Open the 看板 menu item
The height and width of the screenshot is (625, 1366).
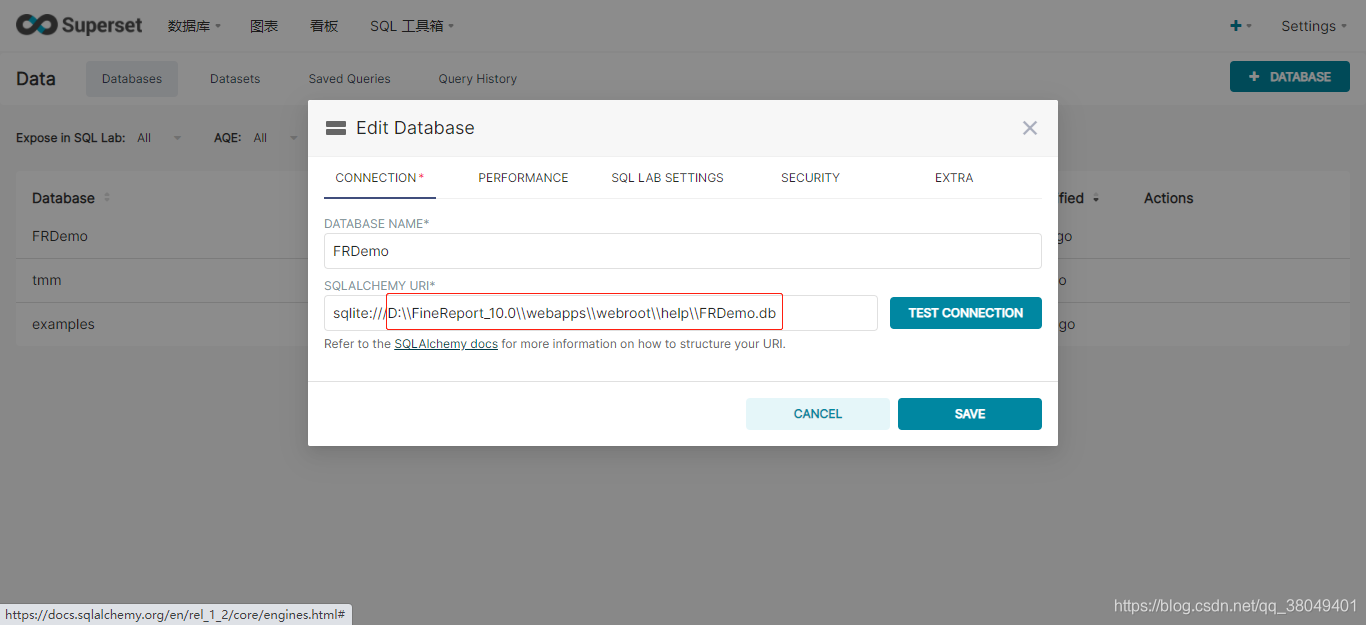click(x=324, y=26)
